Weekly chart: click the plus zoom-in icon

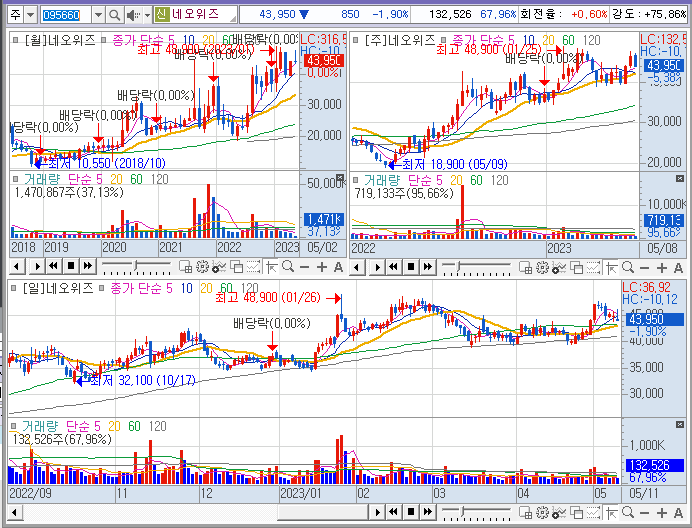click(x=662, y=268)
